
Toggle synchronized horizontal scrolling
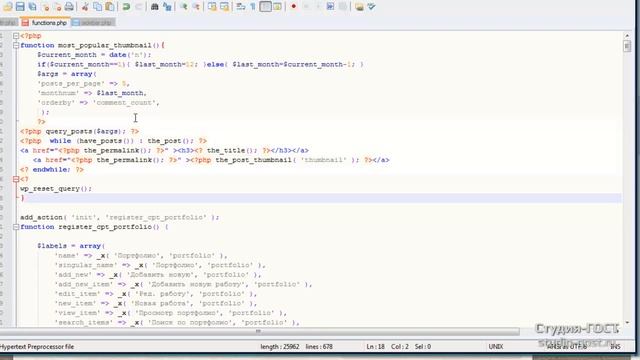coord(224,7)
